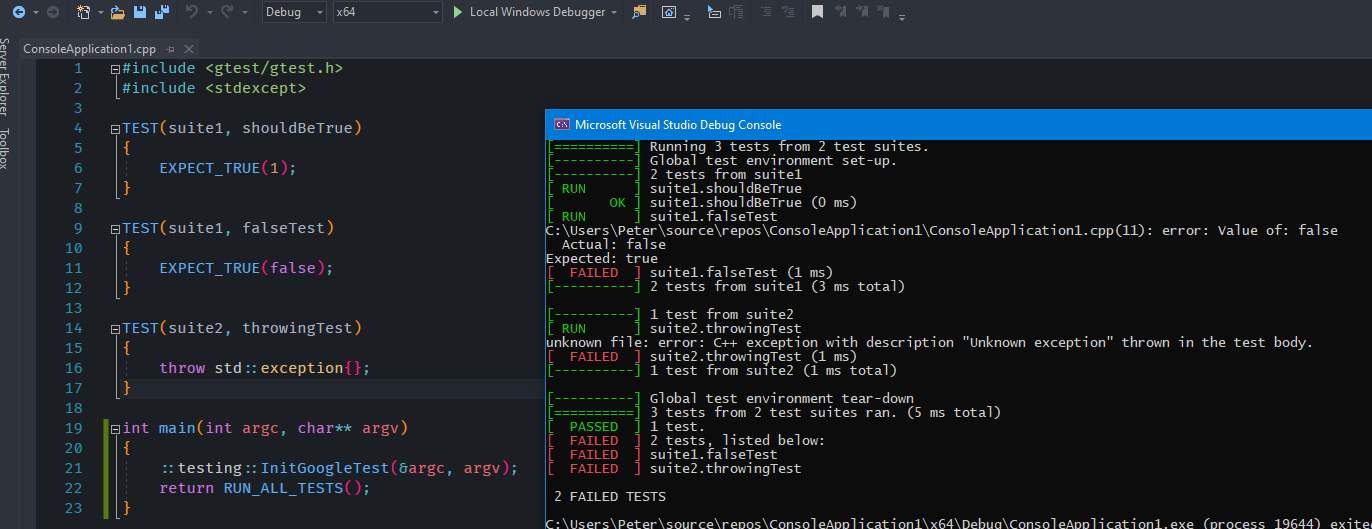The image size is (1372, 529).
Task: Open the Server Explorer side tab
Action: point(5,77)
